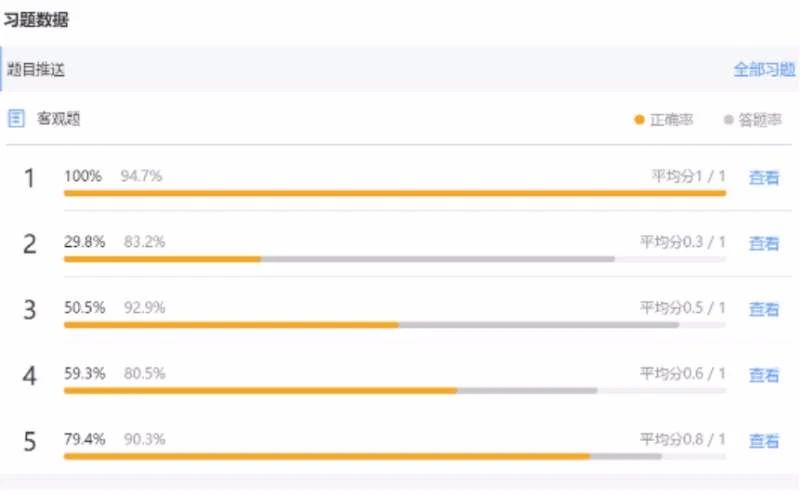Viewport: 800px width, 494px height.
Task: Click the 正确率 legend label
Action: [x=671, y=119]
